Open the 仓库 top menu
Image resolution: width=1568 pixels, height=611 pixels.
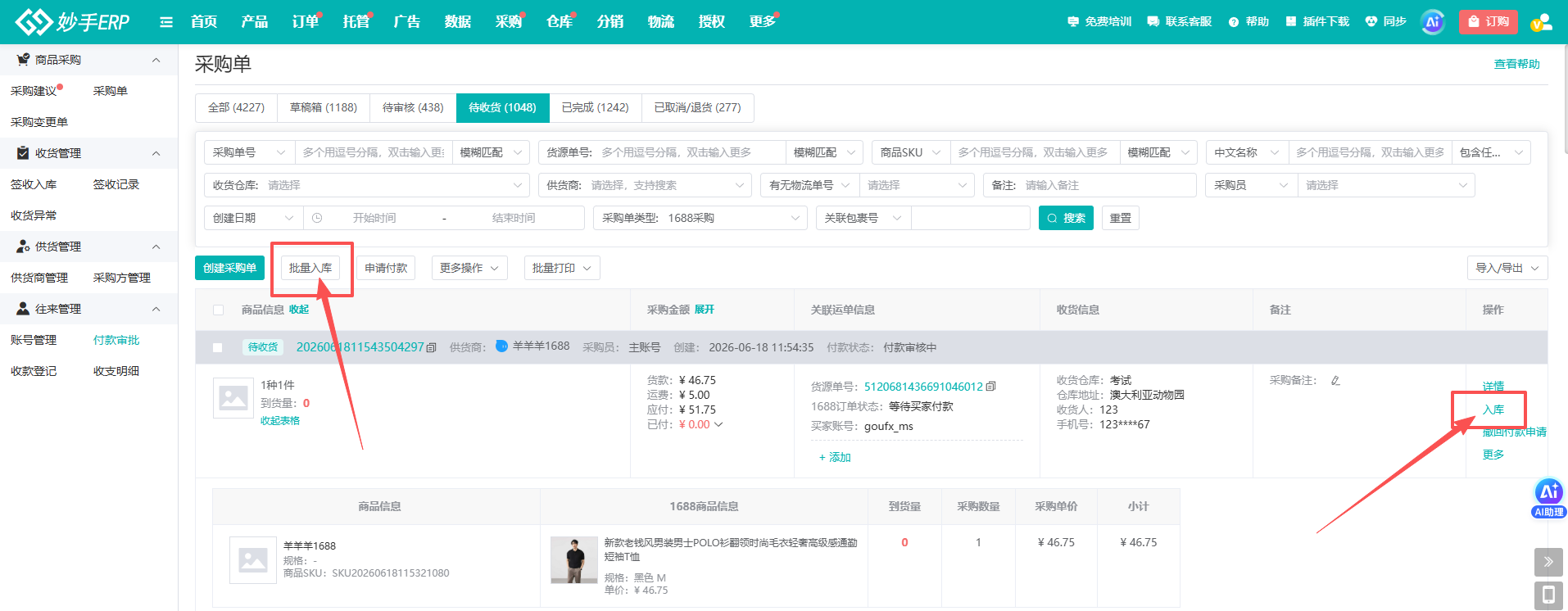point(560,22)
